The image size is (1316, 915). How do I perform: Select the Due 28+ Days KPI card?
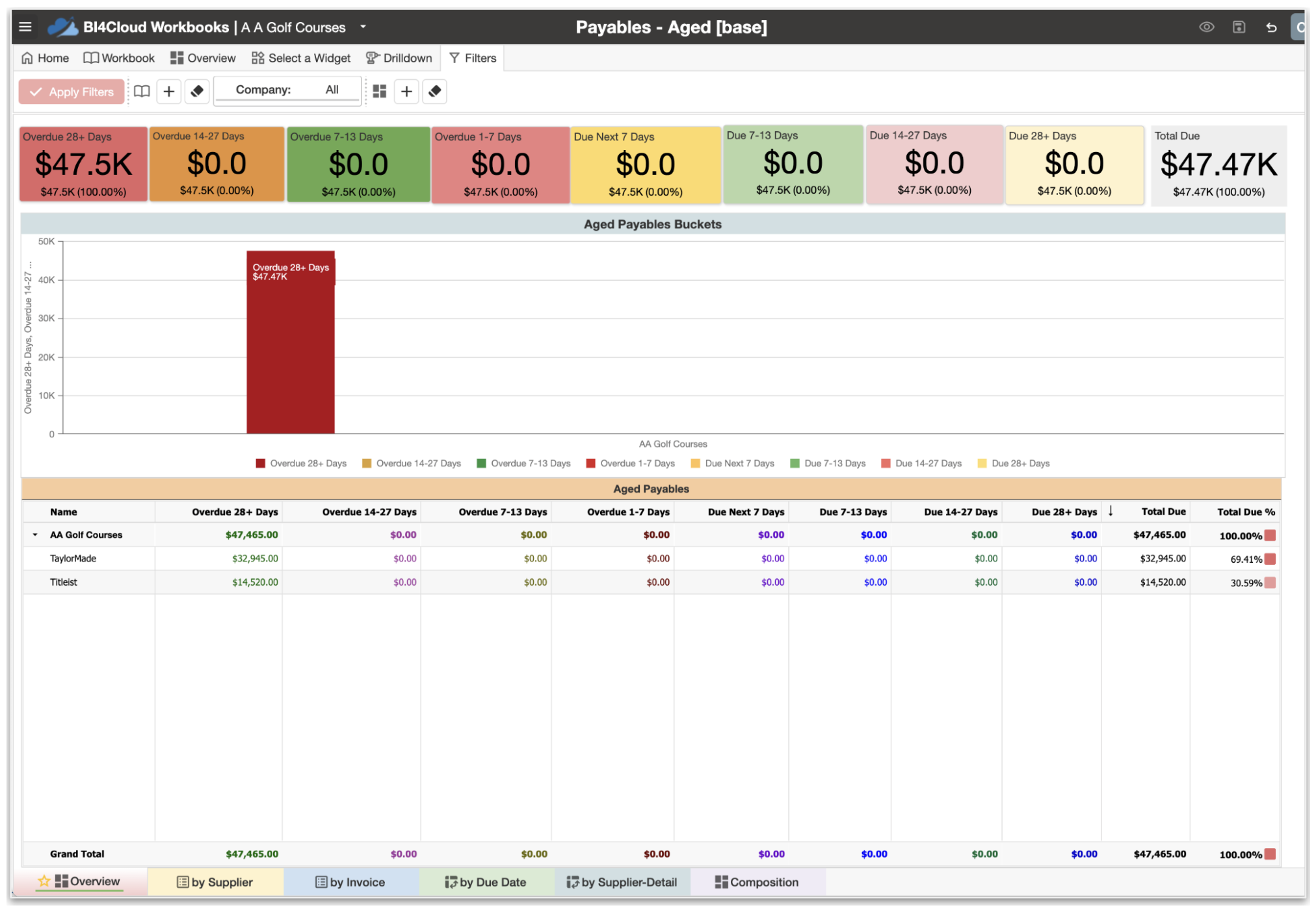1074,165
